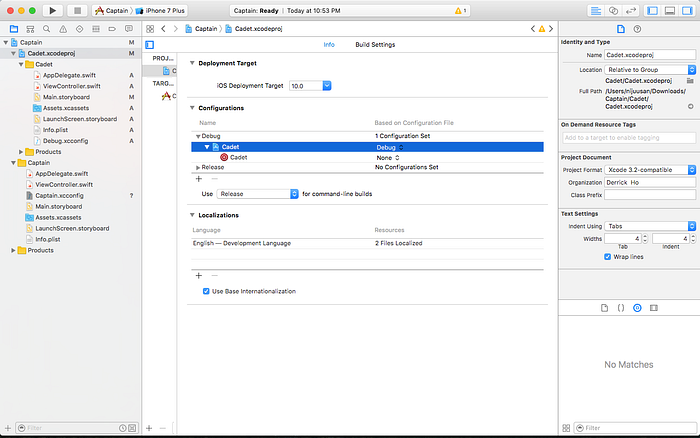Viewport: 700px width, 438px height.
Task: Open Project Format dropdown
Action: [650, 170]
